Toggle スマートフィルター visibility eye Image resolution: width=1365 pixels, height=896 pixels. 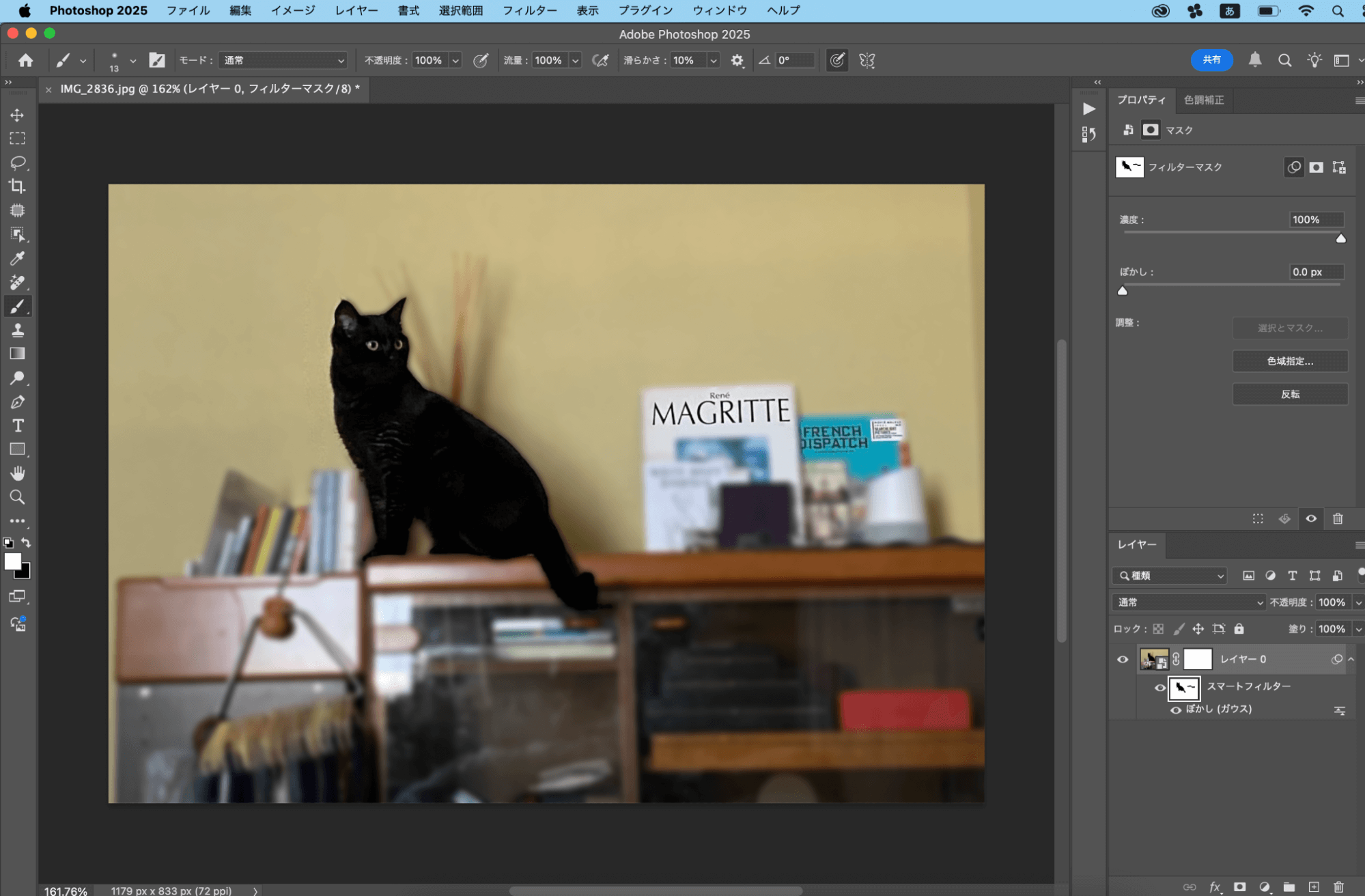(1159, 688)
